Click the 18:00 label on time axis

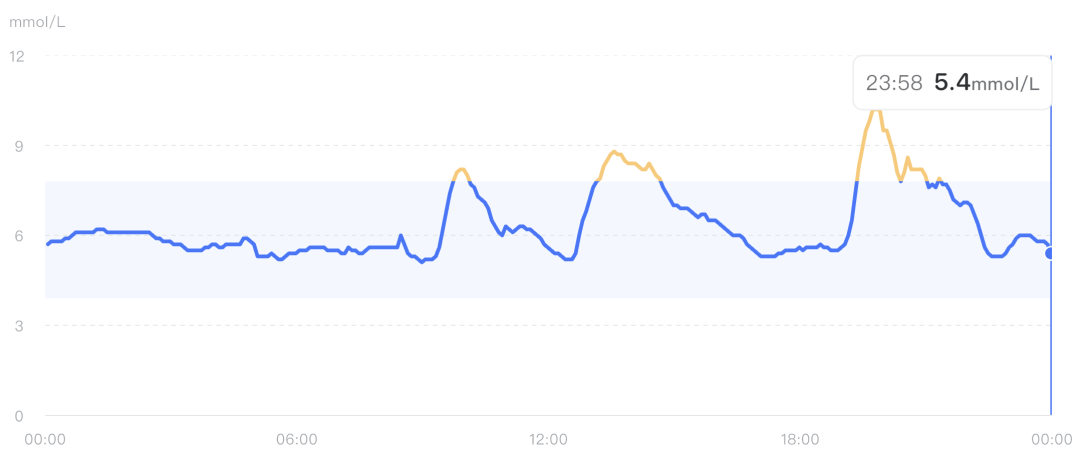pos(800,439)
